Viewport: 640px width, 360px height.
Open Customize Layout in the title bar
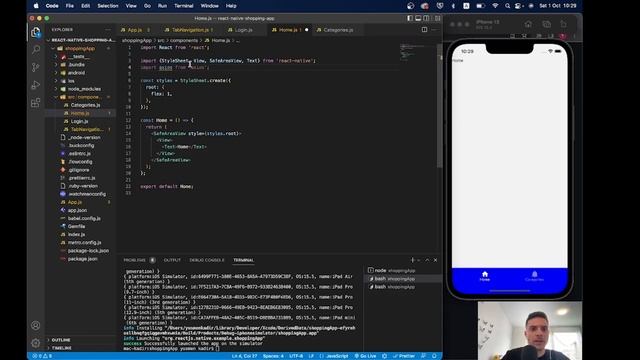click(438, 18)
